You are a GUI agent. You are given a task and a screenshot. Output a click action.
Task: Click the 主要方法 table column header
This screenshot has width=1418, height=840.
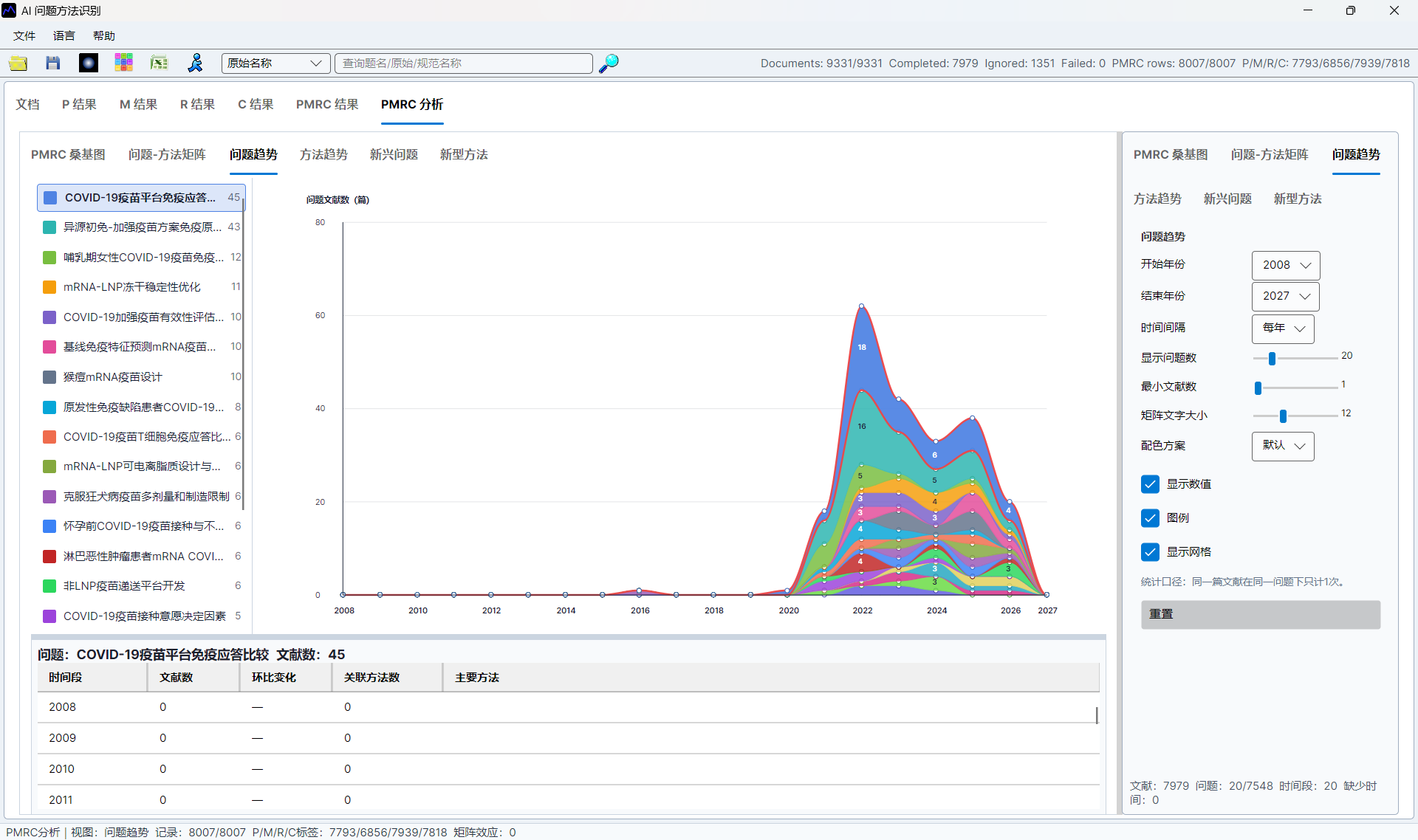[x=771, y=678]
